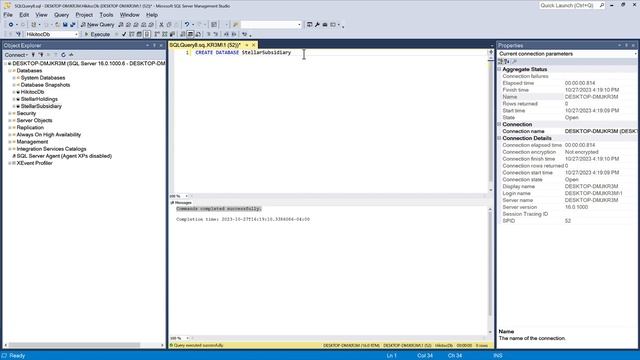The width and height of the screenshot is (640, 360).
Task: Click the Object Explorer pin icon
Action: pyautogui.click(x=154, y=45)
